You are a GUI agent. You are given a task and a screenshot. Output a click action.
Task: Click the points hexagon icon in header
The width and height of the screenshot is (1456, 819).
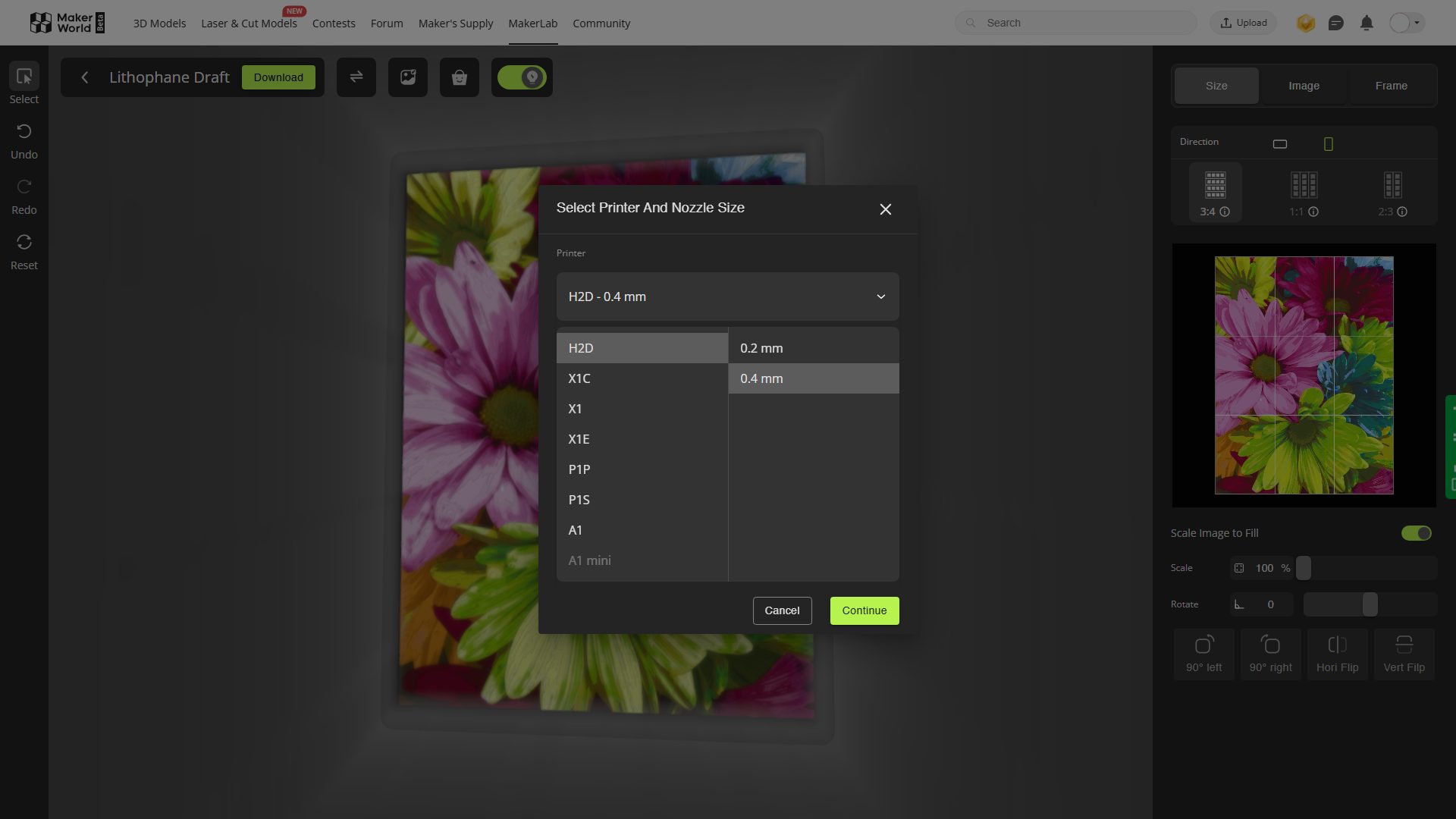click(x=1306, y=23)
